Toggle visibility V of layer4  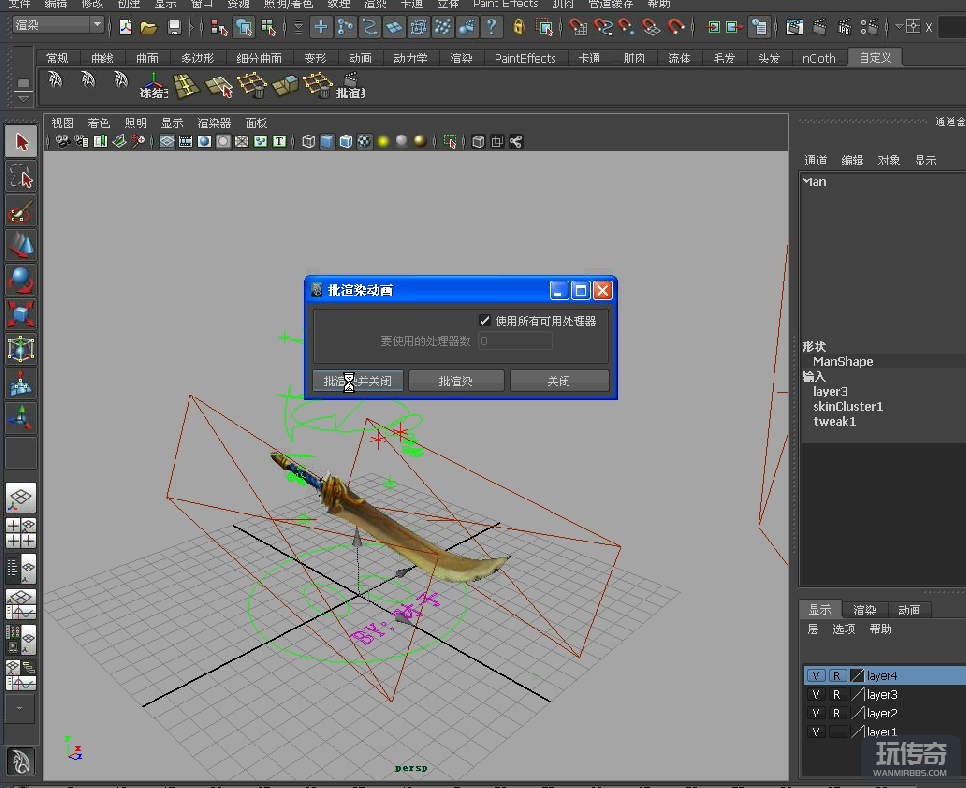point(816,676)
